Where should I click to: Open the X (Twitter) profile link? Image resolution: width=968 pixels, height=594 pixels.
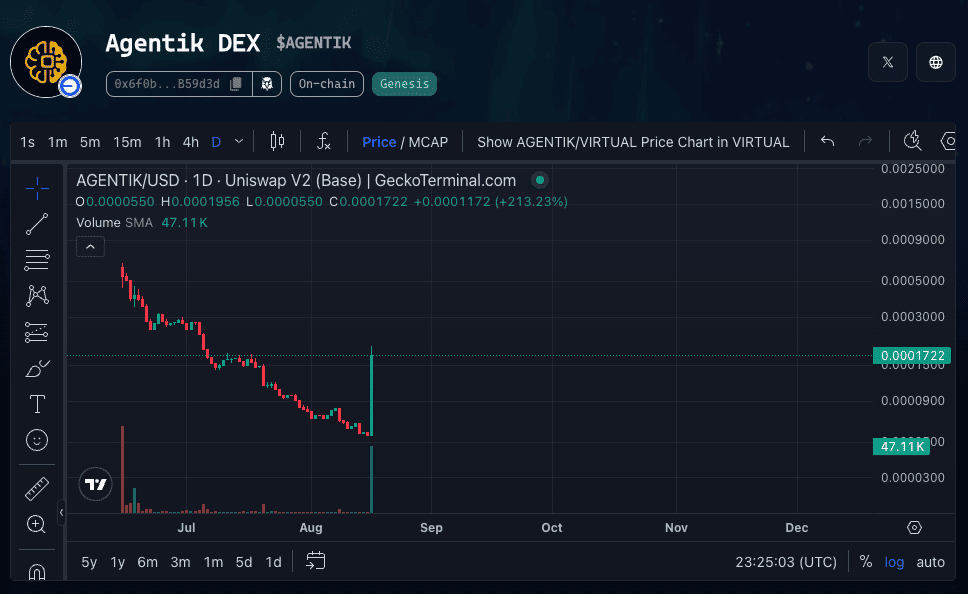(x=888, y=62)
